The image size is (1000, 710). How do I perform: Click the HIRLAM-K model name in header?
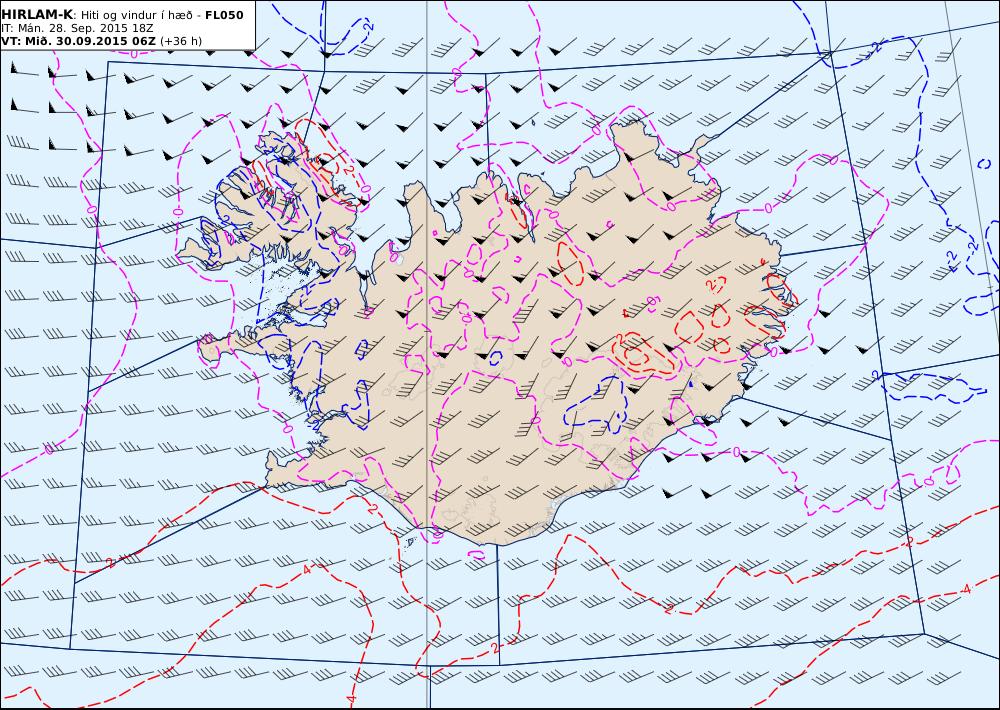click(x=37, y=15)
